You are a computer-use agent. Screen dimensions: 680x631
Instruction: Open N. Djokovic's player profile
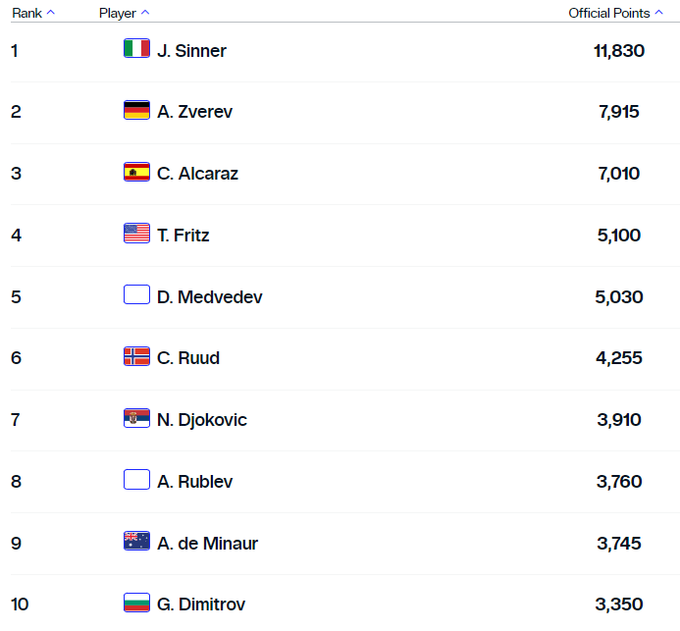(202, 420)
